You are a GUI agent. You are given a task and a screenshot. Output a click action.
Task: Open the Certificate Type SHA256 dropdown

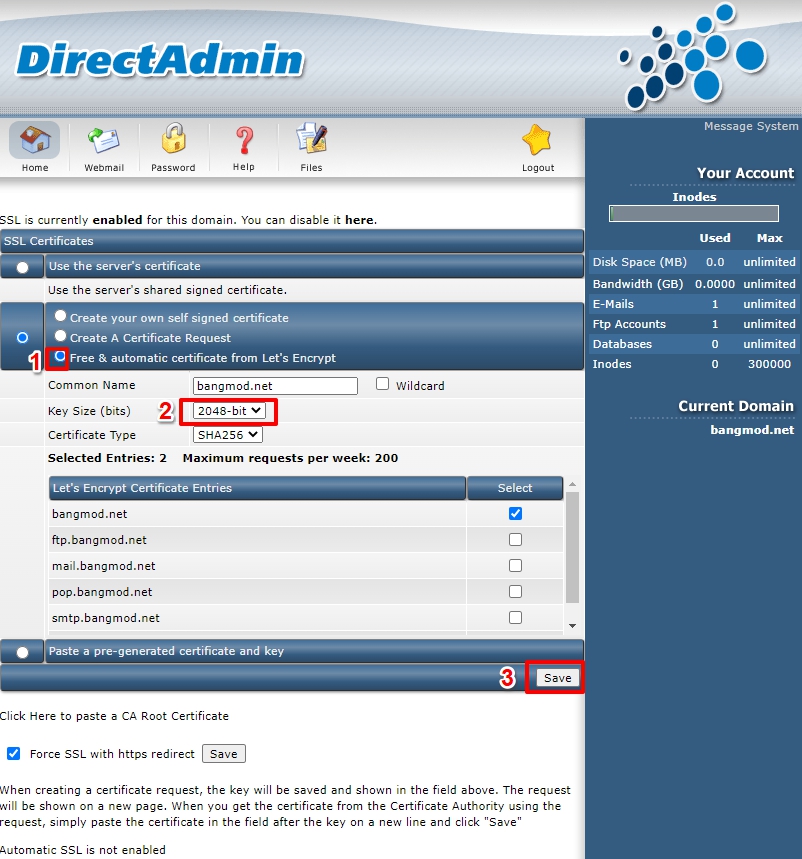(x=227, y=435)
